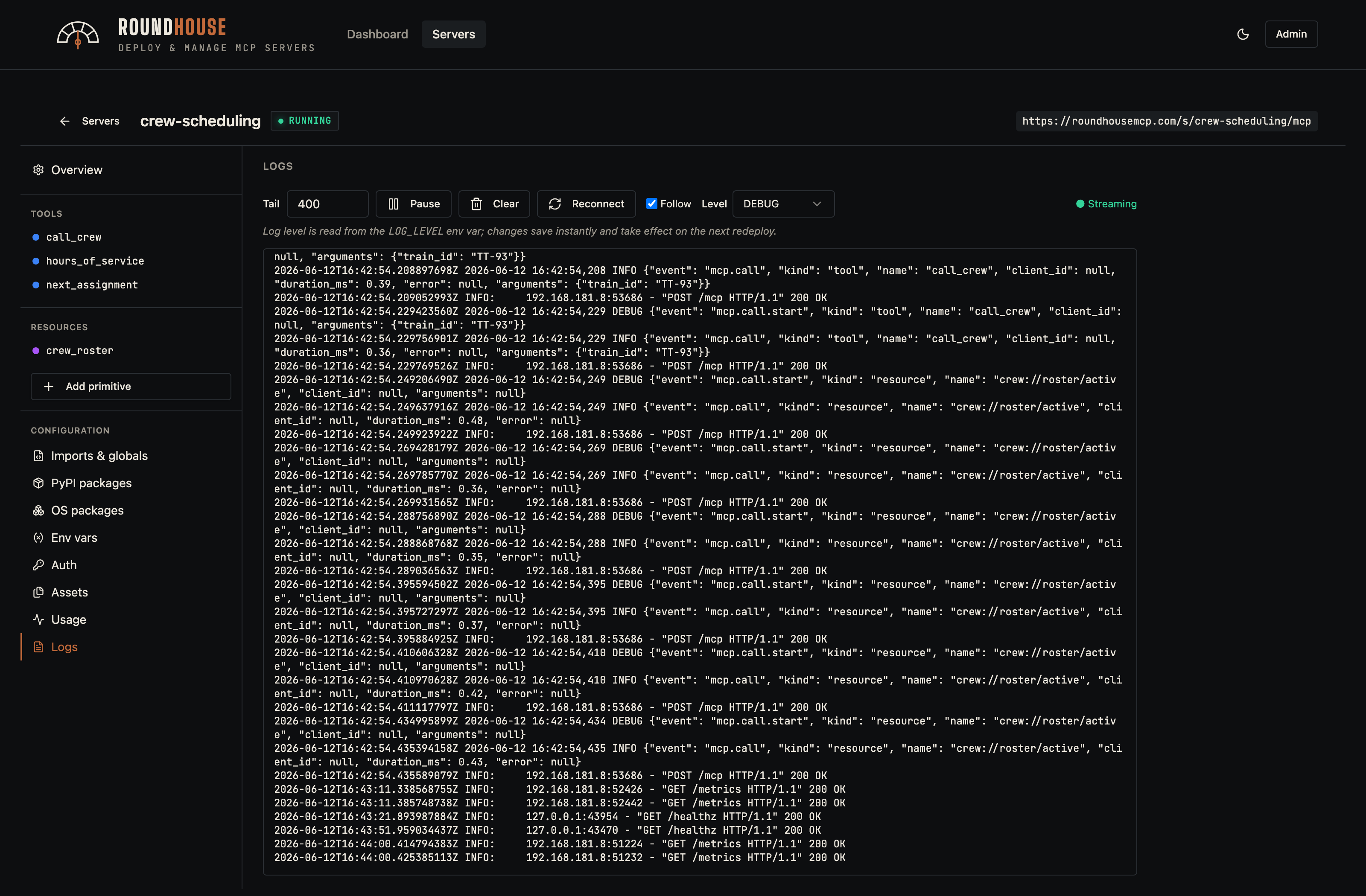Click log line with 192.168.181.8:52426 metrics
The height and width of the screenshot is (896, 1366).
click(560, 789)
